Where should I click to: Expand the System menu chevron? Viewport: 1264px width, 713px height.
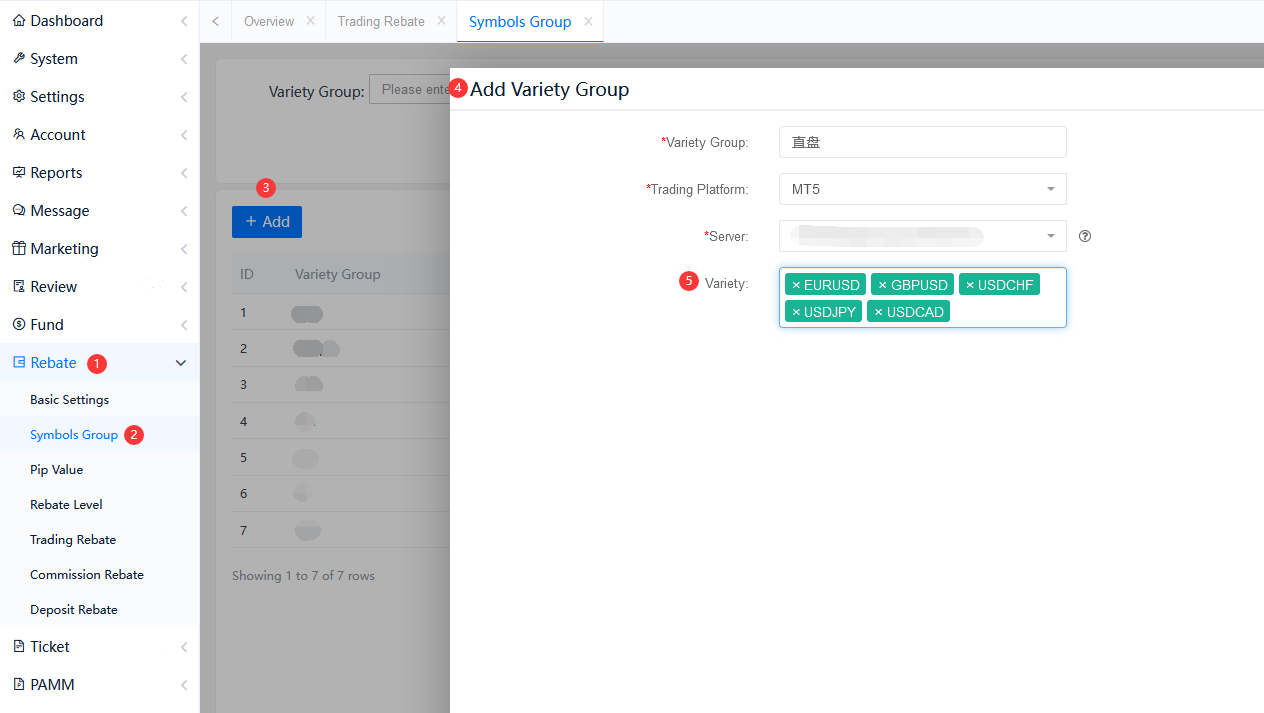pos(184,59)
